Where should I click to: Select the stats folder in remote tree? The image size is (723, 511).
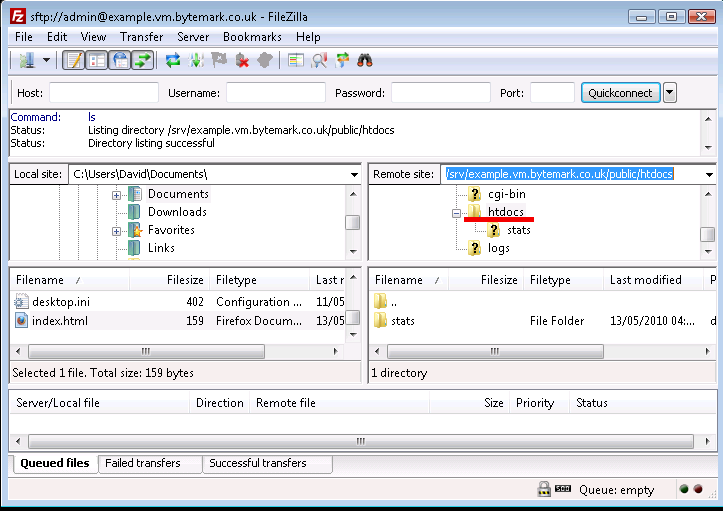(518, 230)
